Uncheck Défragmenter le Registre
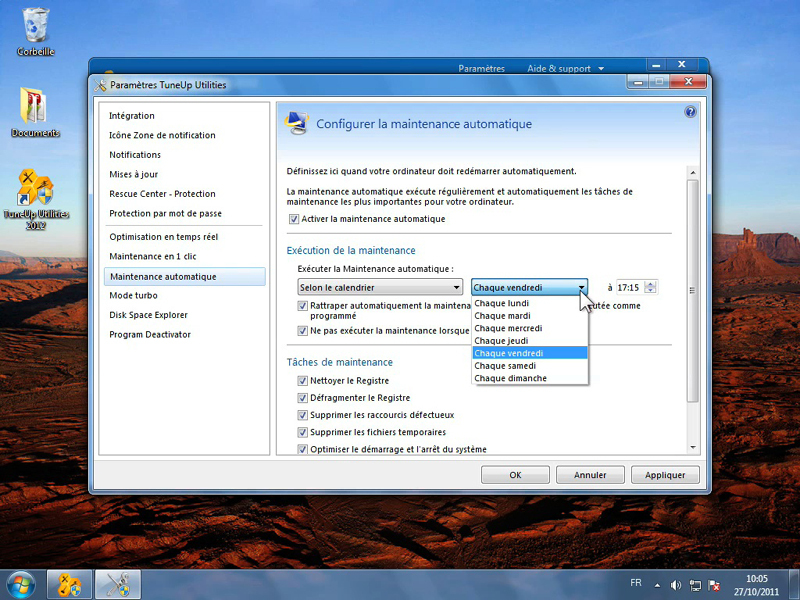Screen dimensions: 800x600 click(302, 398)
